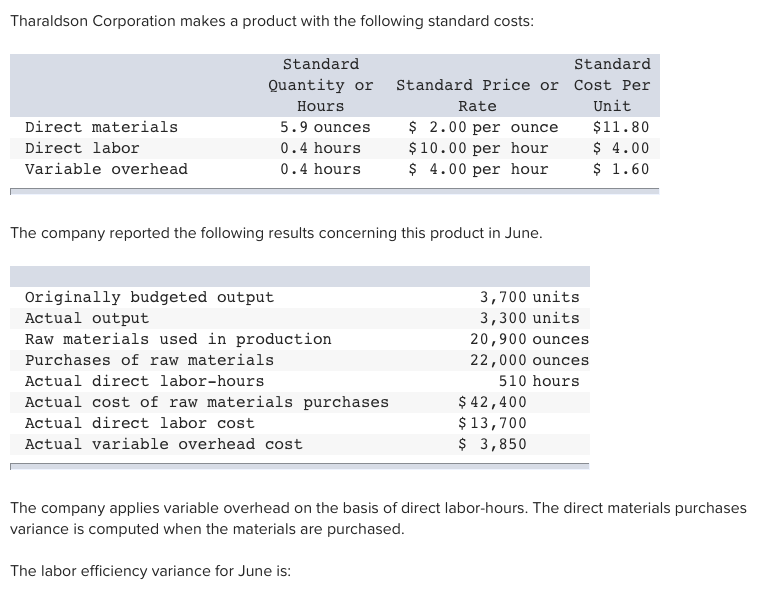This screenshot has width=760, height=614.
Task: Click the '$ 1.60' standard cost cell
Action: [620, 169]
